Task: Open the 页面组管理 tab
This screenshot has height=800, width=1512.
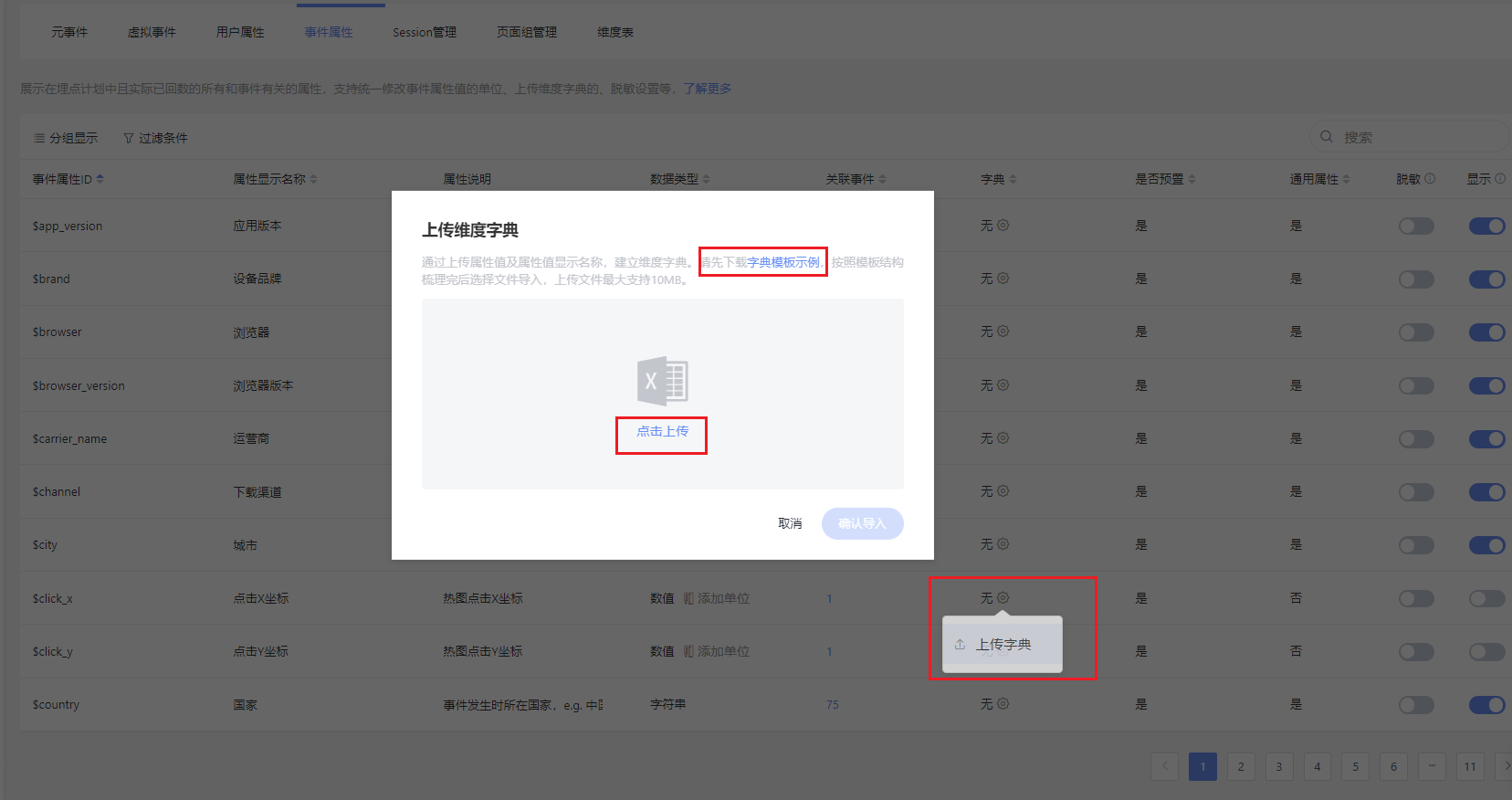Action: [x=527, y=32]
